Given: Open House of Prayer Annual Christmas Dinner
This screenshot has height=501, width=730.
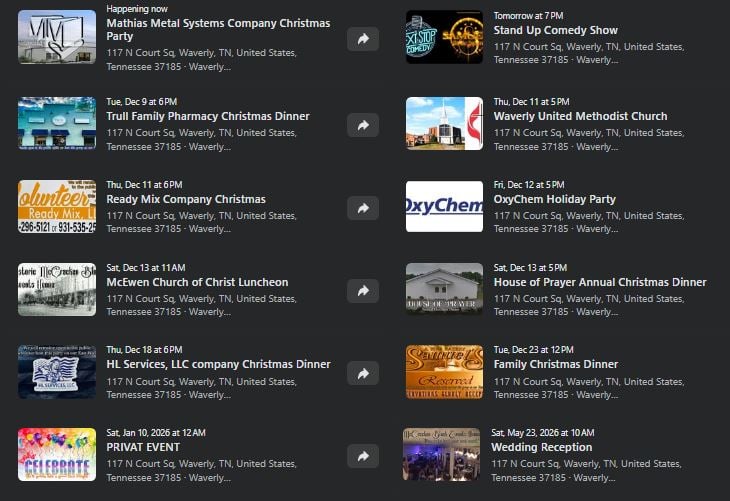Looking at the screenshot, I should 600,282.
